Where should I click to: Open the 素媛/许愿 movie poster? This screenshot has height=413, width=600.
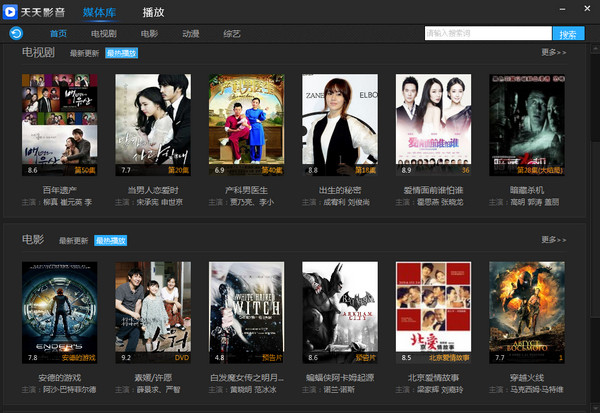153,312
